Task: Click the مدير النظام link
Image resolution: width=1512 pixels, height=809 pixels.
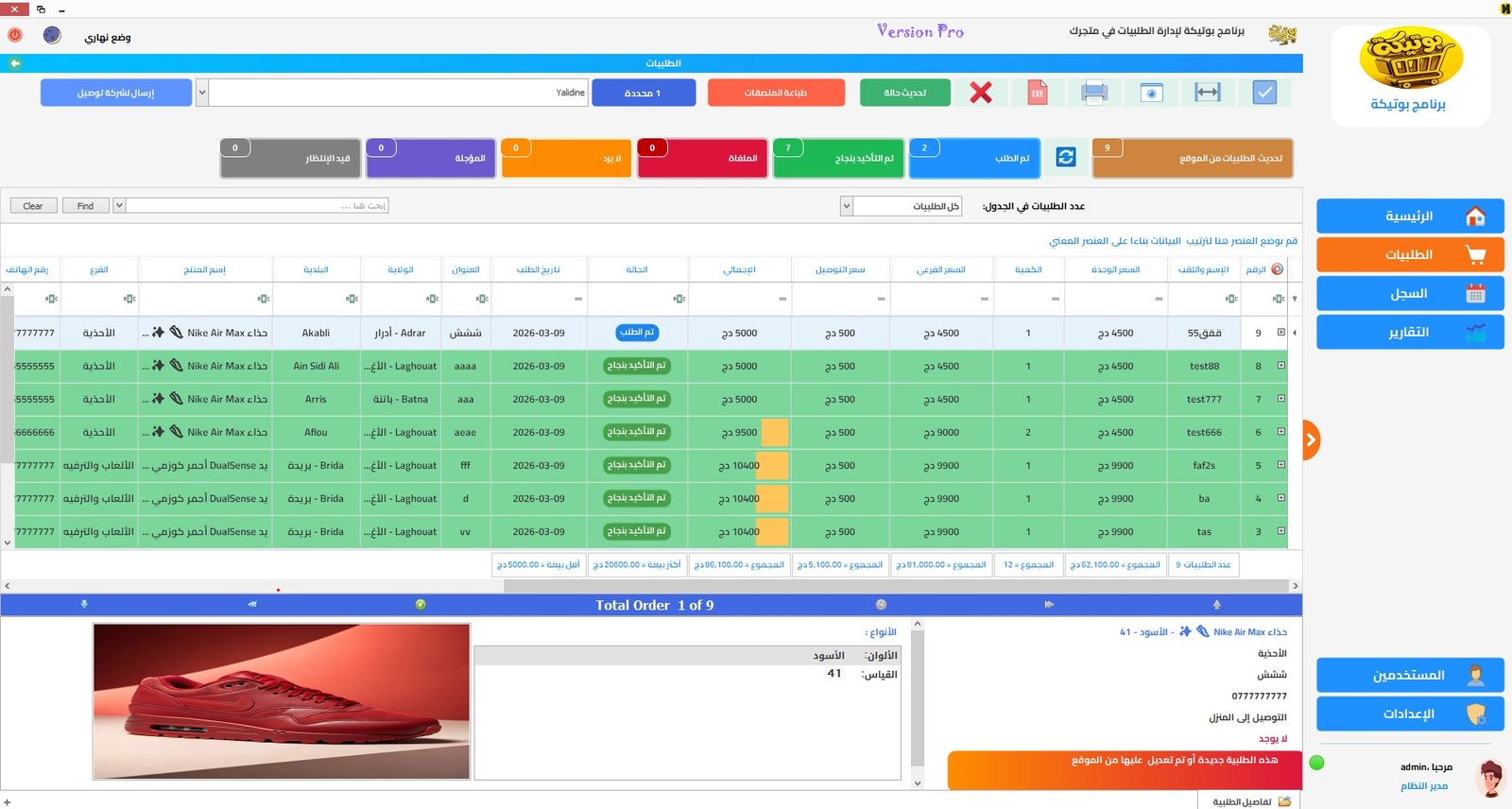Action: point(1424,786)
